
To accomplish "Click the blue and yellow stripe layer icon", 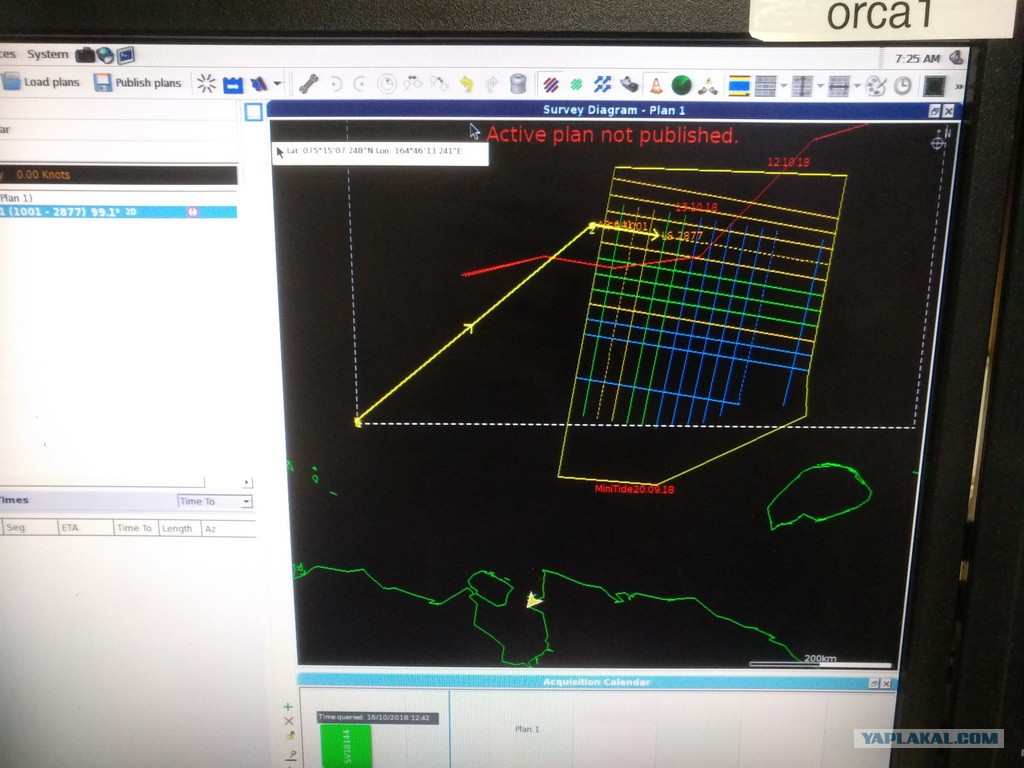I will [739, 86].
